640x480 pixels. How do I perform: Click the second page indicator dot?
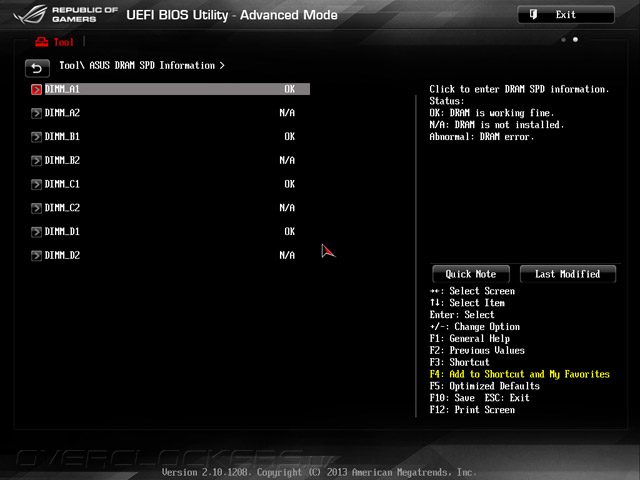tap(575, 40)
